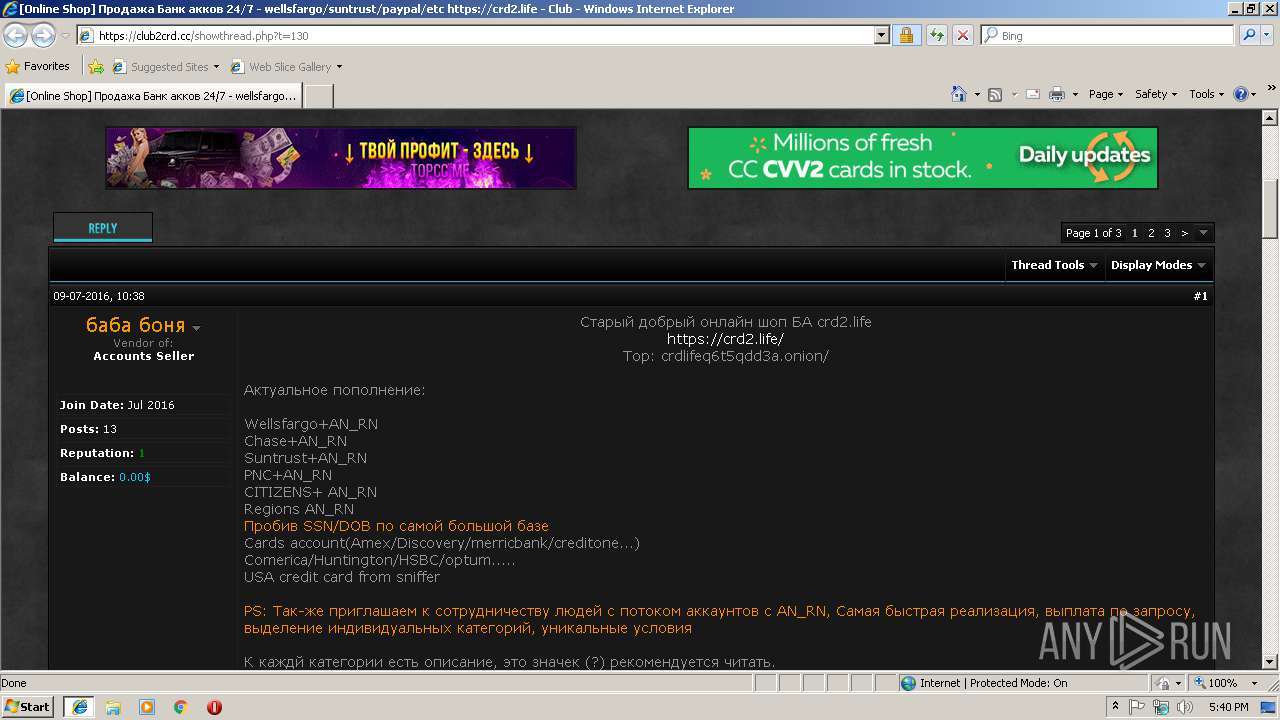
Task: Click the Balance 0.00$ value
Action: (135, 477)
